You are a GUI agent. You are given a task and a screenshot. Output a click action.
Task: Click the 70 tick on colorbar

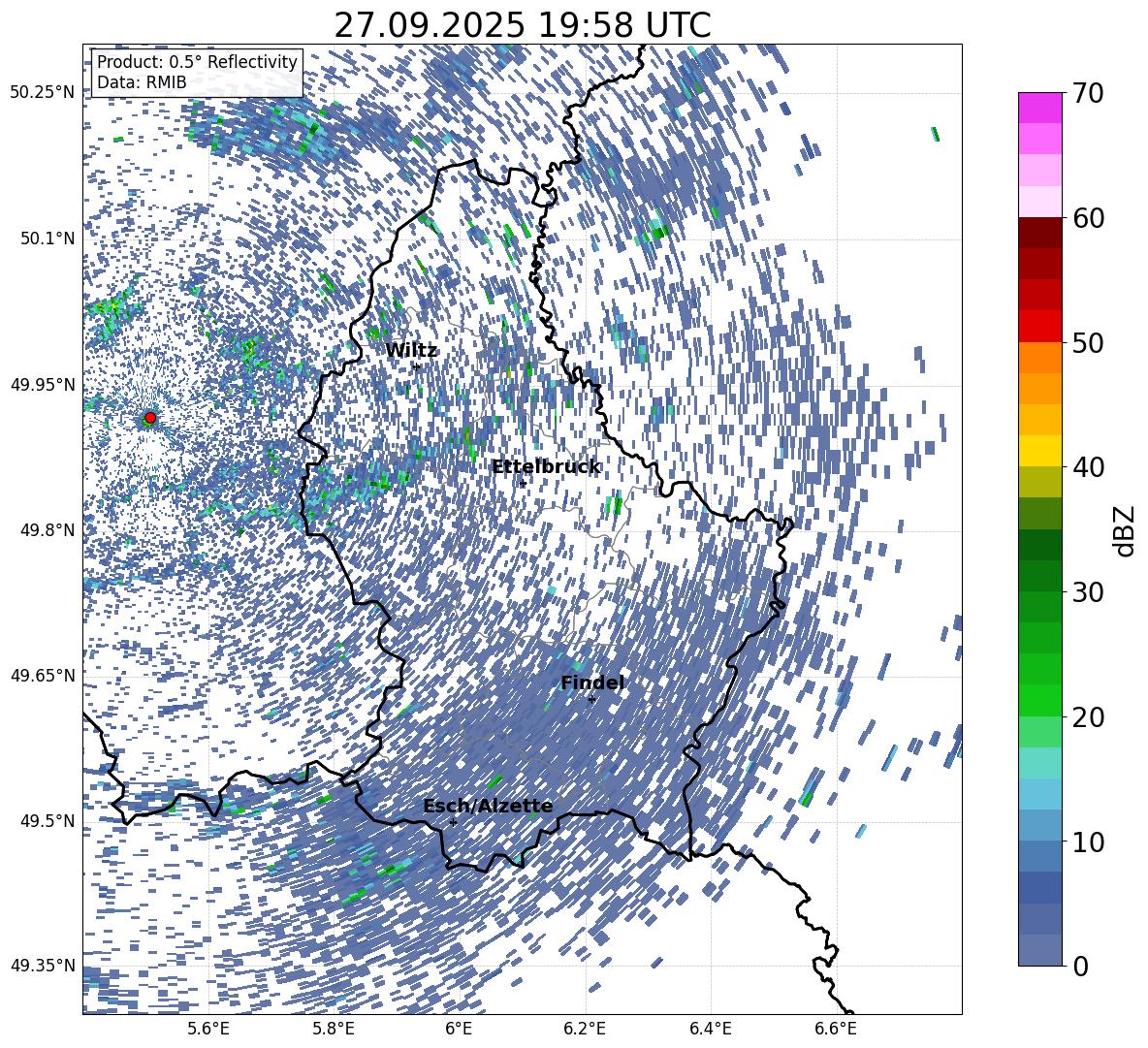tap(1087, 93)
